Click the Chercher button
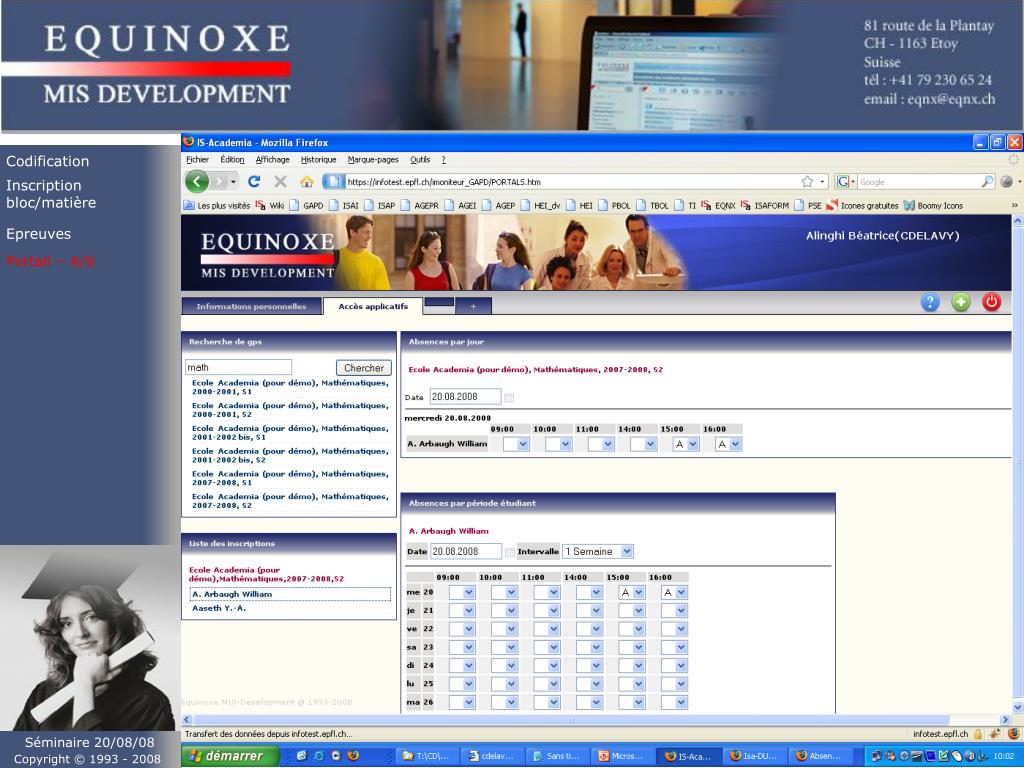Image resolution: width=1024 pixels, height=768 pixels. [364, 368]
